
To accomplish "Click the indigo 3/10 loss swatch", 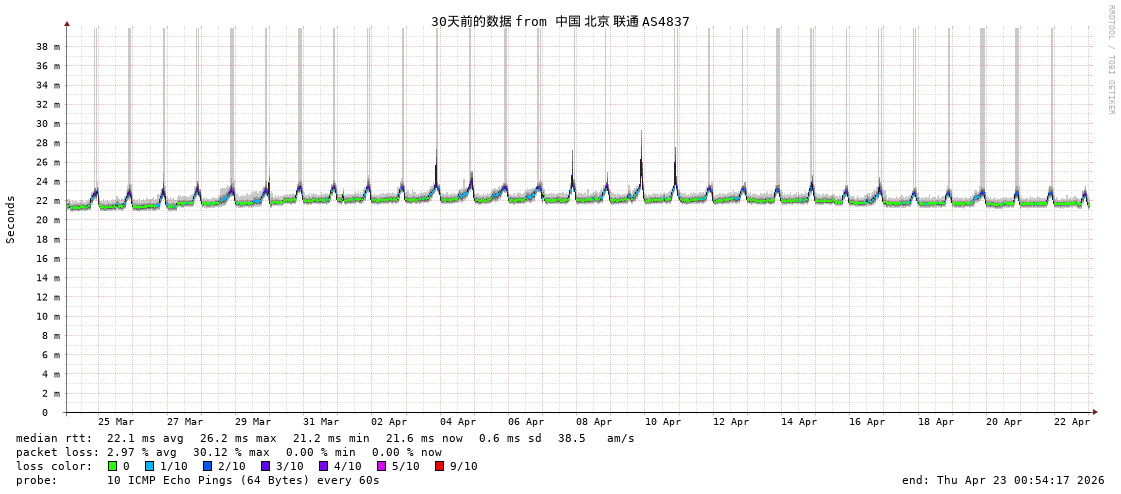I will click(x=266, y=466).
